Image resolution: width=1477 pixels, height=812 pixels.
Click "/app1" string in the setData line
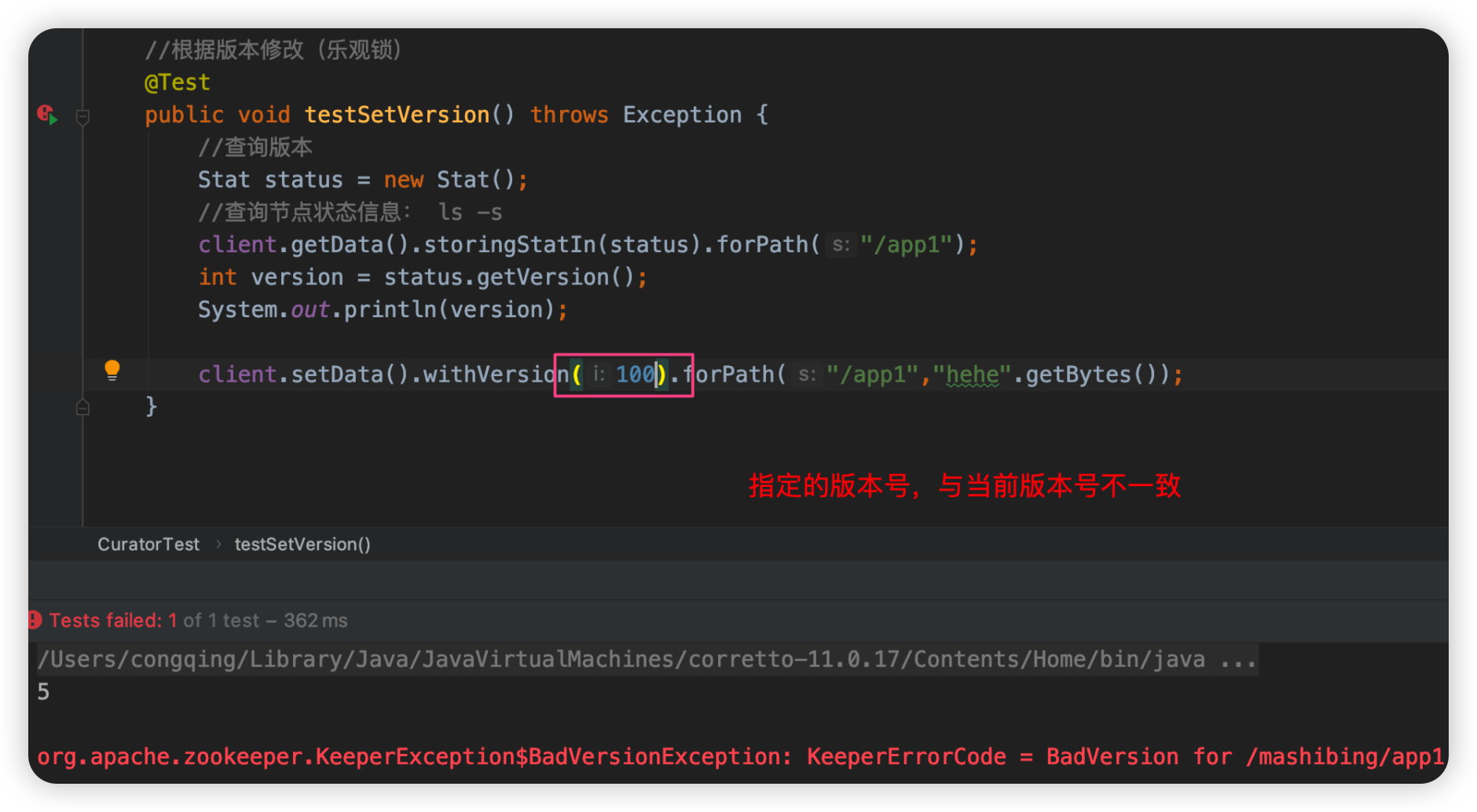tap(872, 375)
